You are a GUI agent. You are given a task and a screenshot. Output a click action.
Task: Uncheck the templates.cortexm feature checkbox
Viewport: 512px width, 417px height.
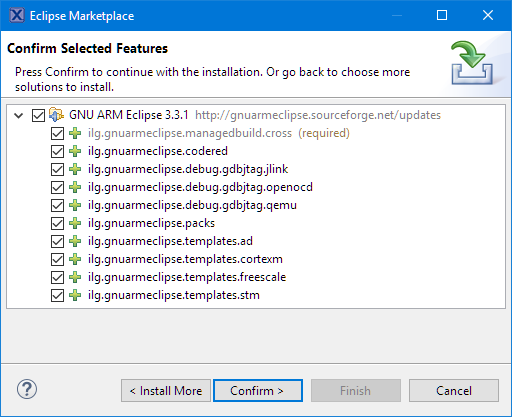57,259
